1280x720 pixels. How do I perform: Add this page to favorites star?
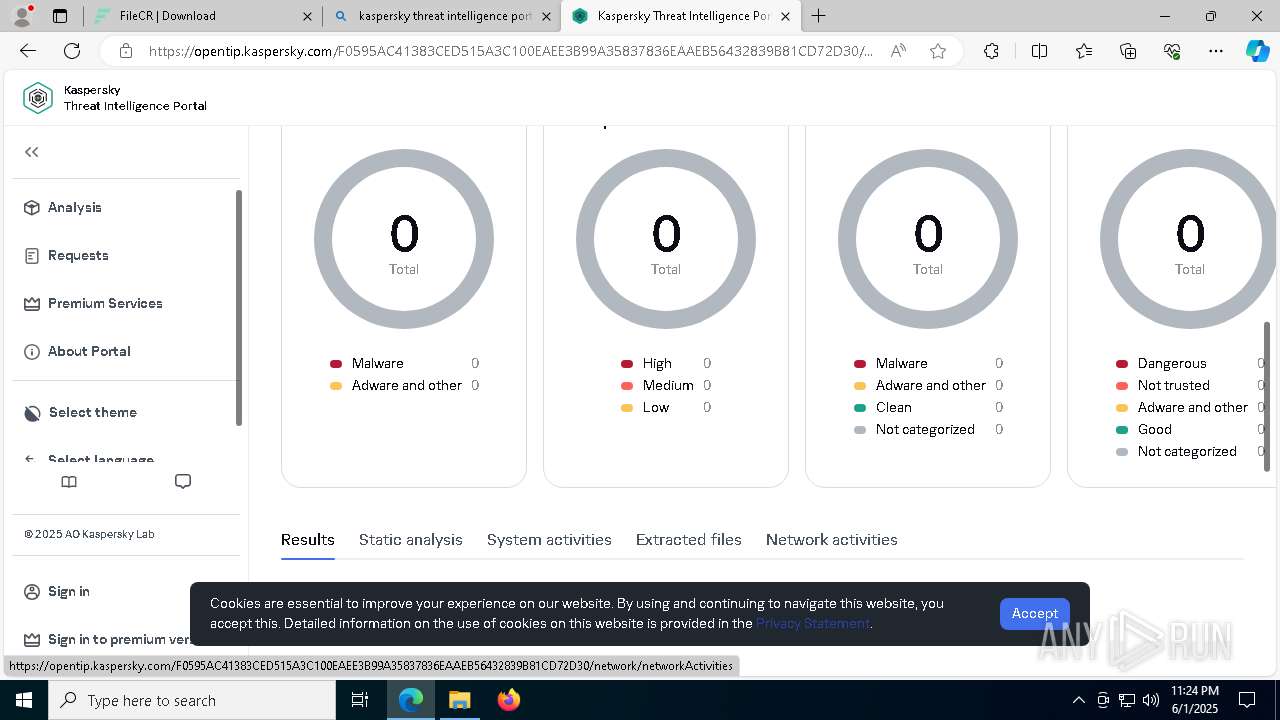[x=938, y=51]
